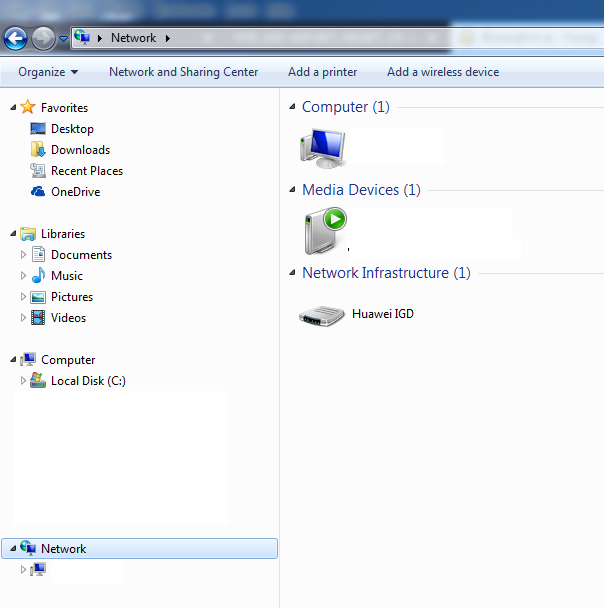Select Computer in the navigation pane
The height and width of the screenshot is (608, 604).
tap(68, 360)
